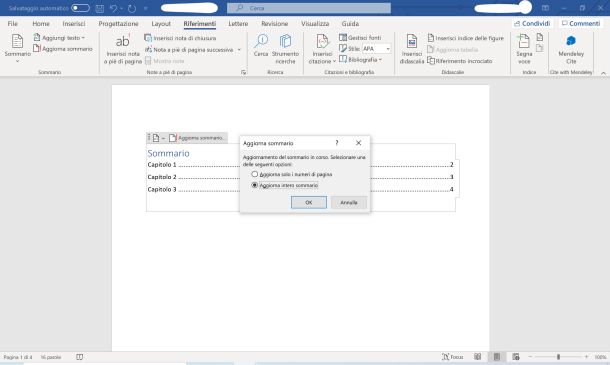This screenshot has height=365, width=610.
Task: Open the Quick Access Toolbar customize arrow
Action: [146, 8]
